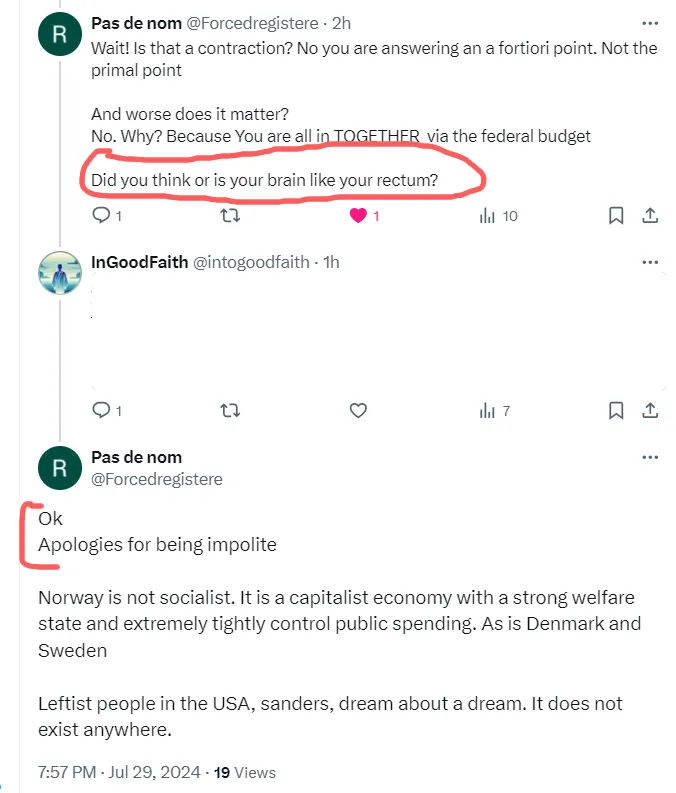Viewport: 676px width, 793px height.
Task: Reply to the first Pas de nom tweet
Action: (x=101, y=215)
